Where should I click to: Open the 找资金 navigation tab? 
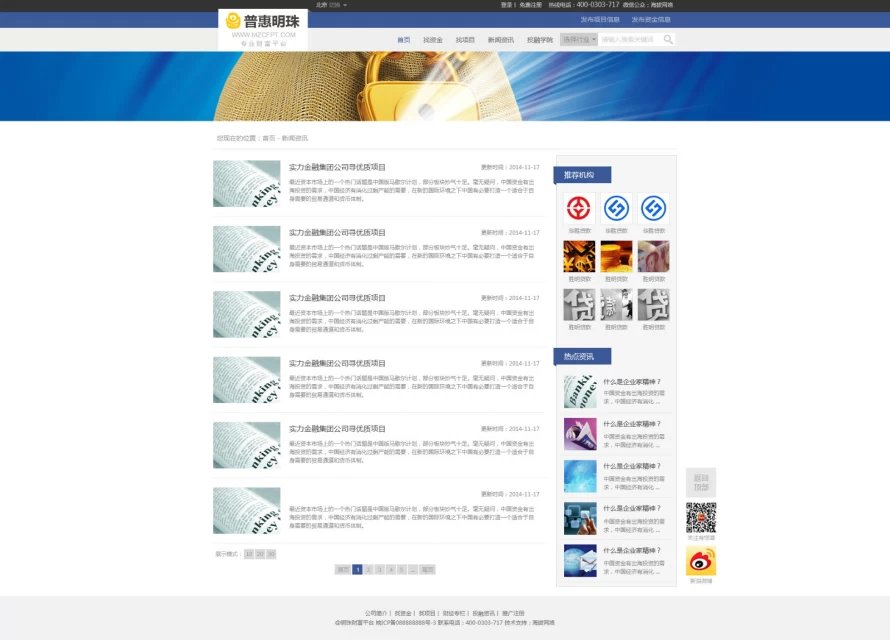point(432,40)
